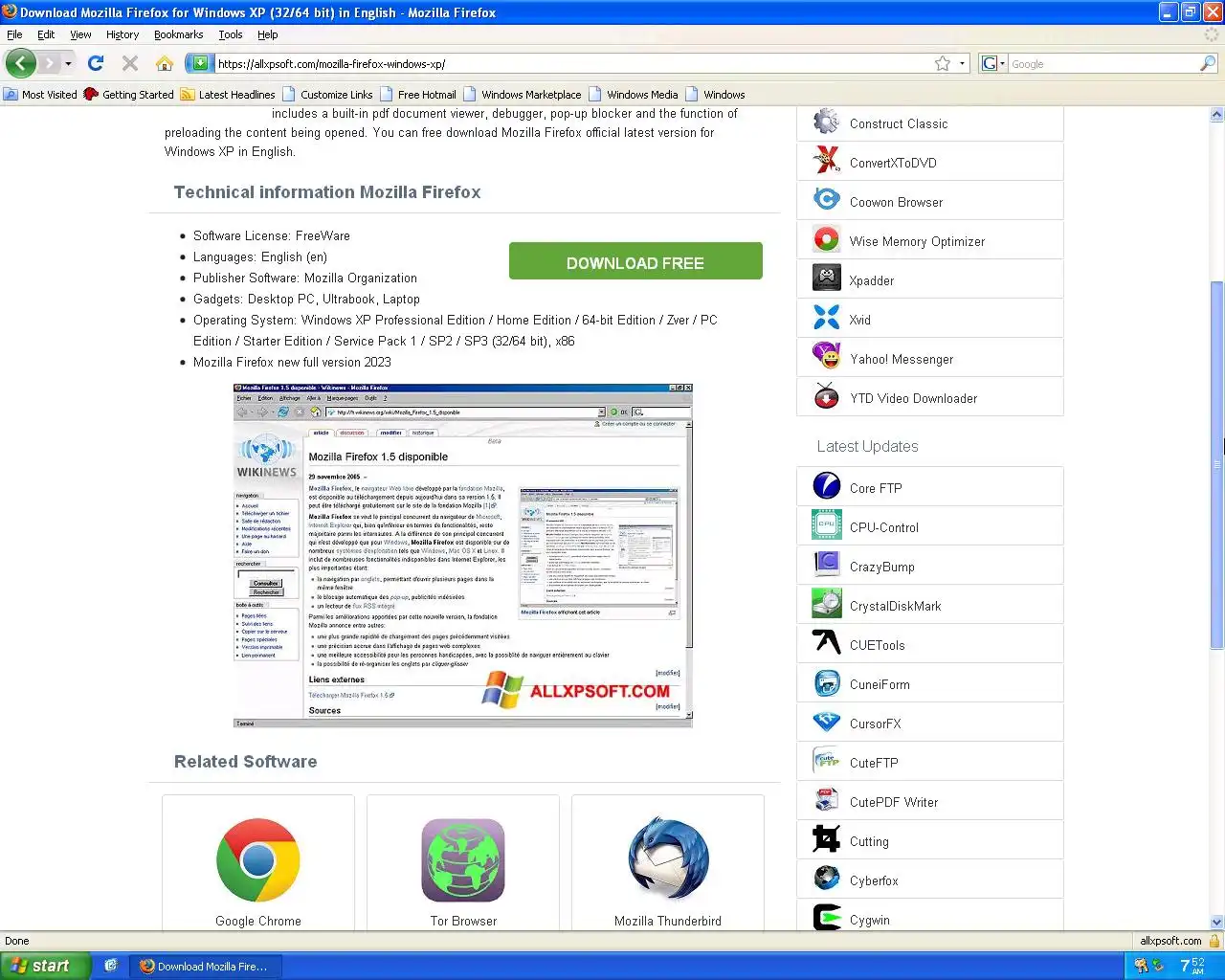
Task: Open the Tools menu
Action: pos(231,34)
